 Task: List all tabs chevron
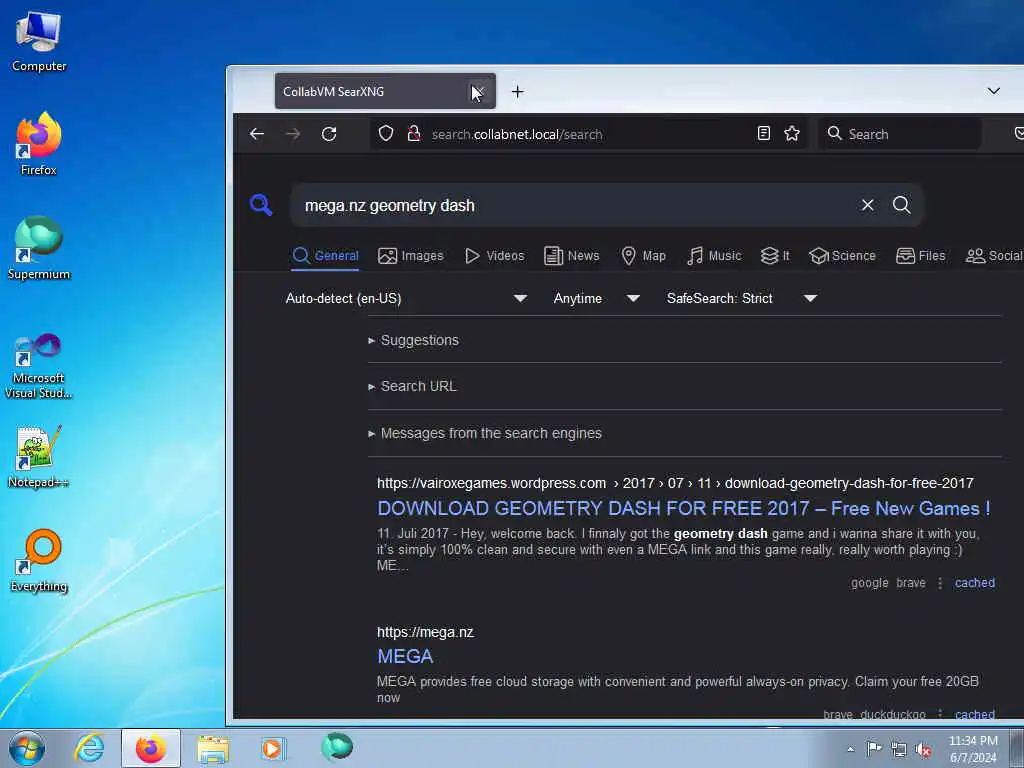coord(993,91)
